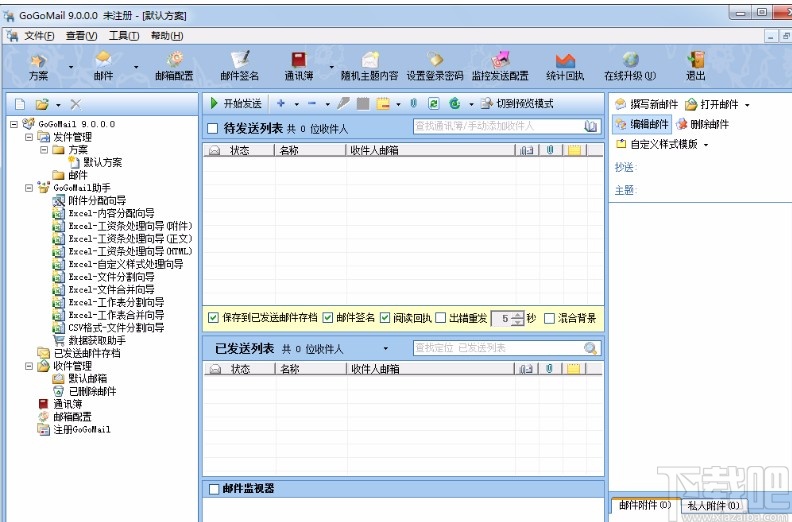Collapse the GoGoMail 9.0.0.0 root node
The height and width of the screenshot is (522, 792).
pos(14,124)
